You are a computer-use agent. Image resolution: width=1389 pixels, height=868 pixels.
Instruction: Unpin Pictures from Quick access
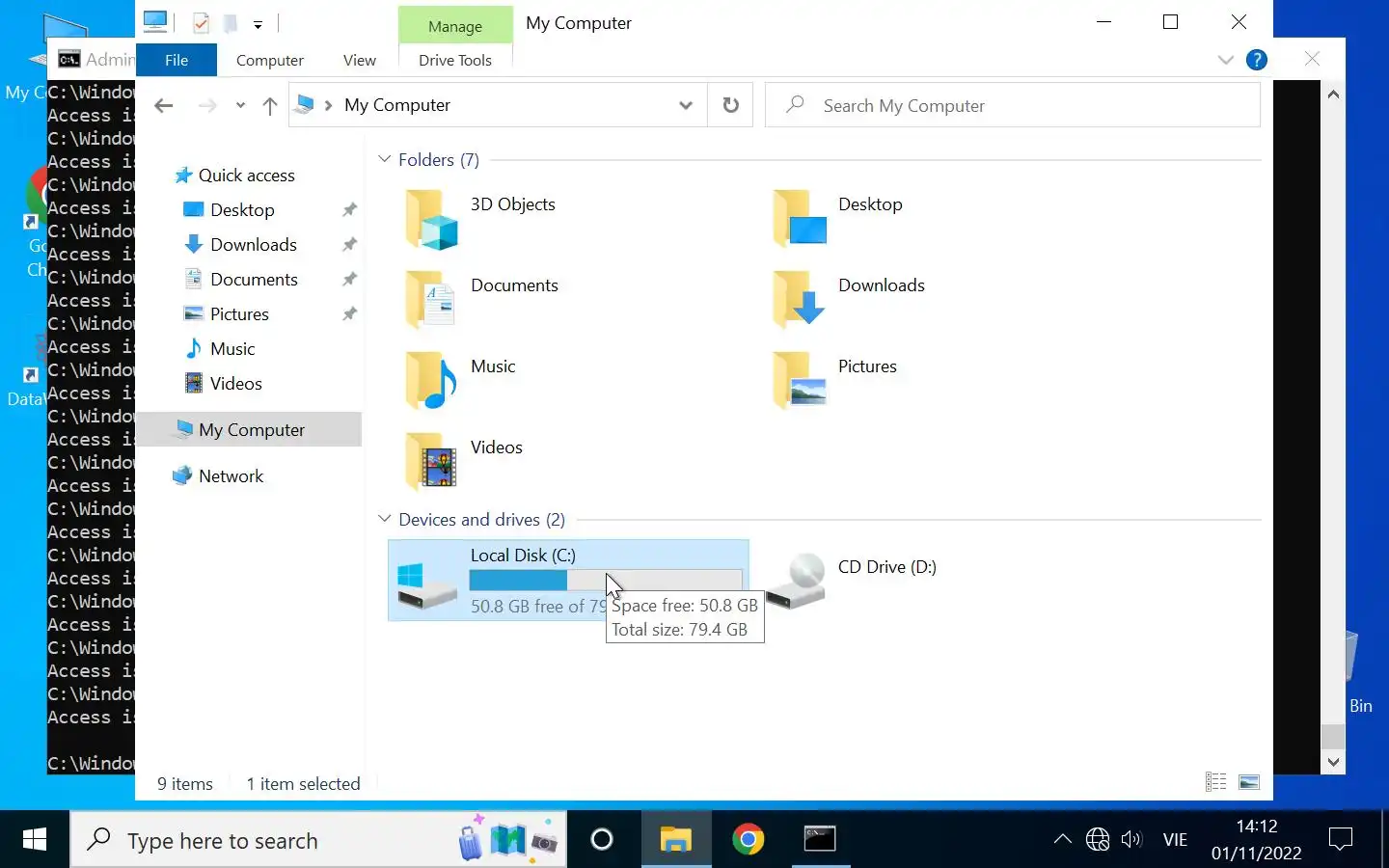point(349,313)
